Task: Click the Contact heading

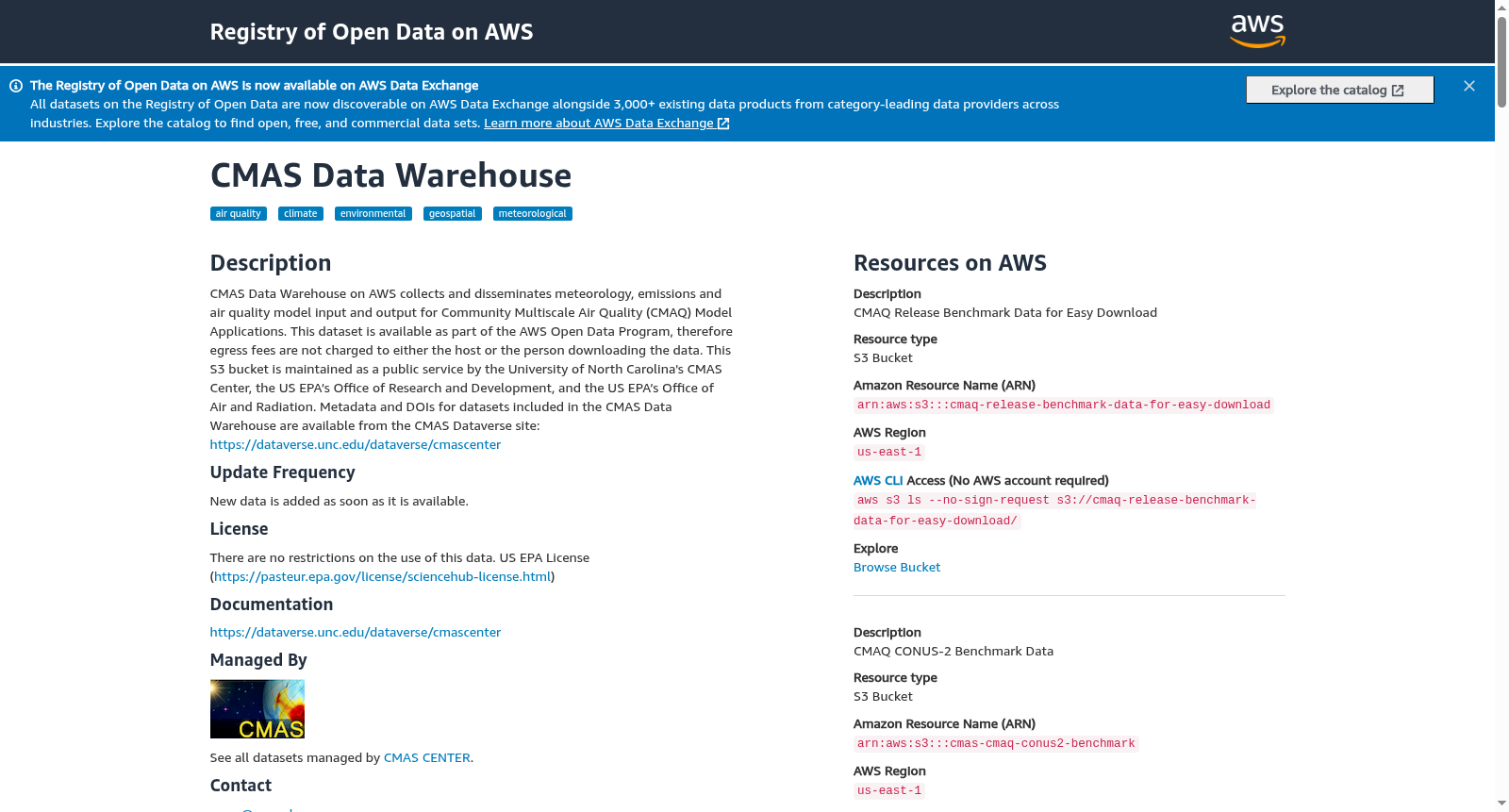Action: pyautogui.click(x=240, y=786)
